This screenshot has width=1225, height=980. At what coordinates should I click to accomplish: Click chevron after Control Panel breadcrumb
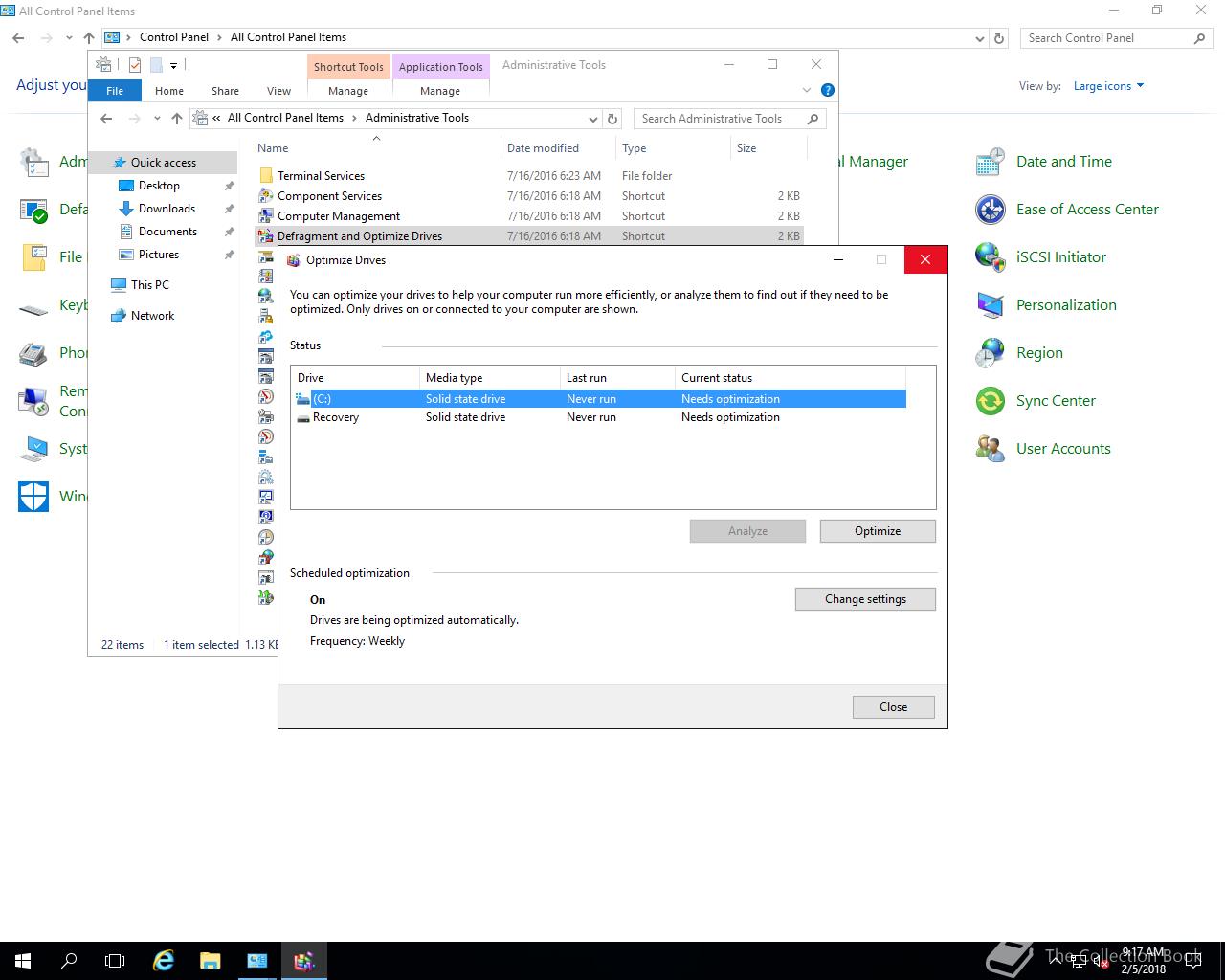[219, 37]
